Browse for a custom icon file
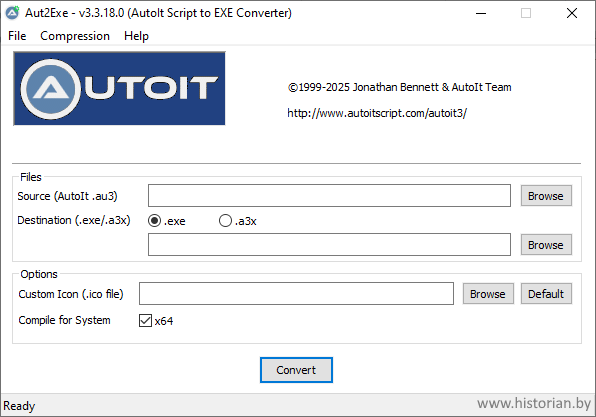596x417 pixels. coord(488,294)
